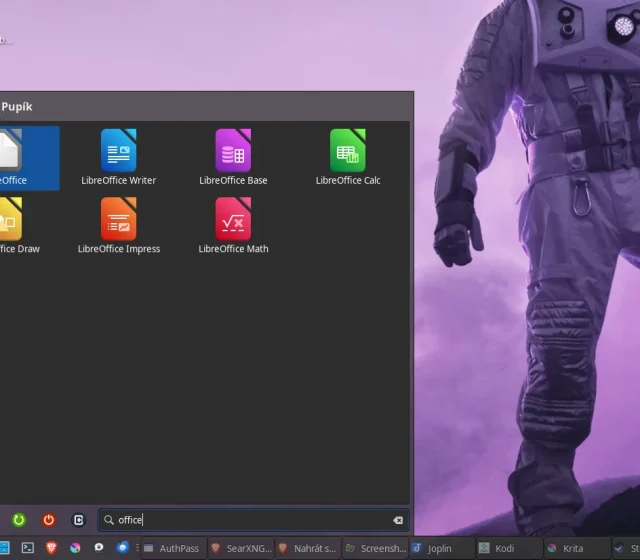Image resolution: width=640 pixels, height=560 pixels.
Task: Open the LibreOffice Base application
Action: pyautogui.click(x=233, y=158)
